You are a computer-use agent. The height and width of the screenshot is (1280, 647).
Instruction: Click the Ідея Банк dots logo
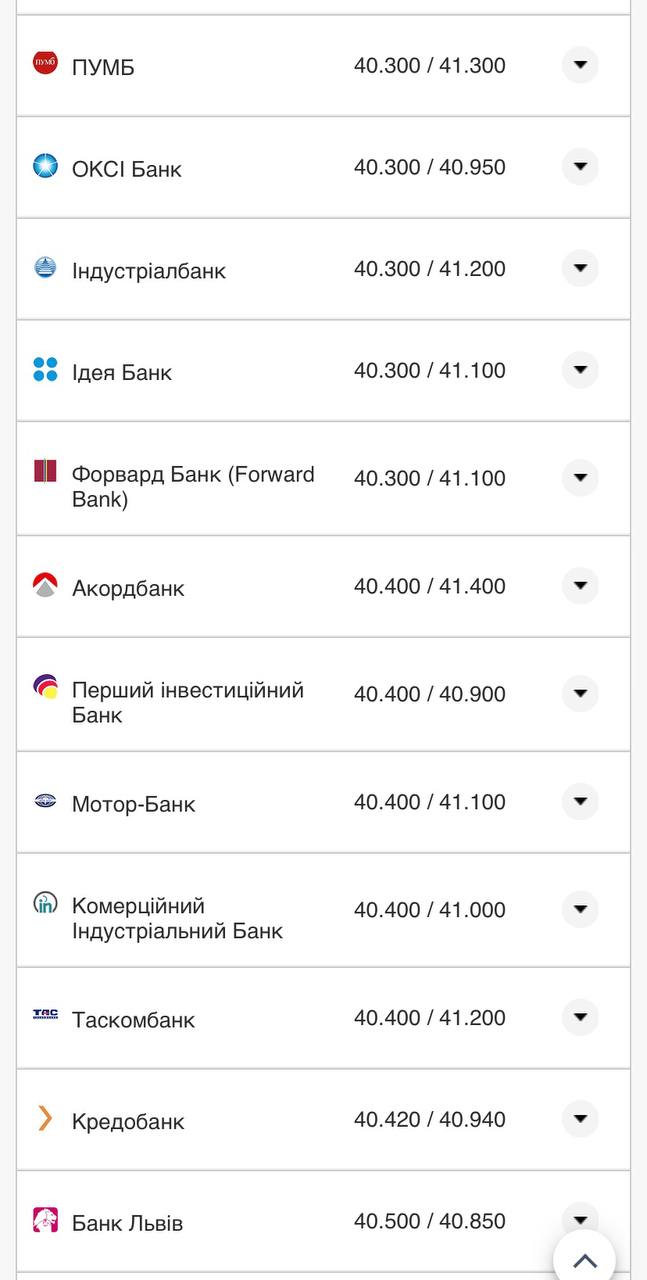(44, 366)
